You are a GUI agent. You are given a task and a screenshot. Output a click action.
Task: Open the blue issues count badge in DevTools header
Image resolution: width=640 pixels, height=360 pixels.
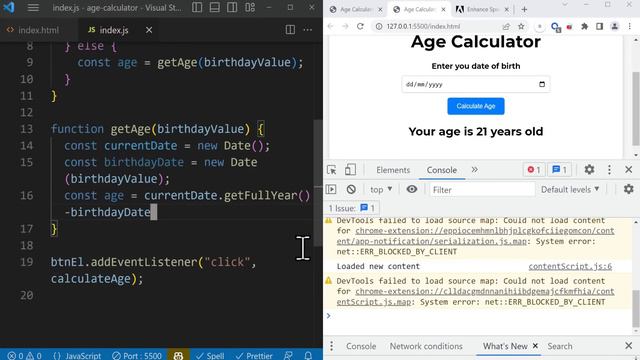click(x=560, y=169)
